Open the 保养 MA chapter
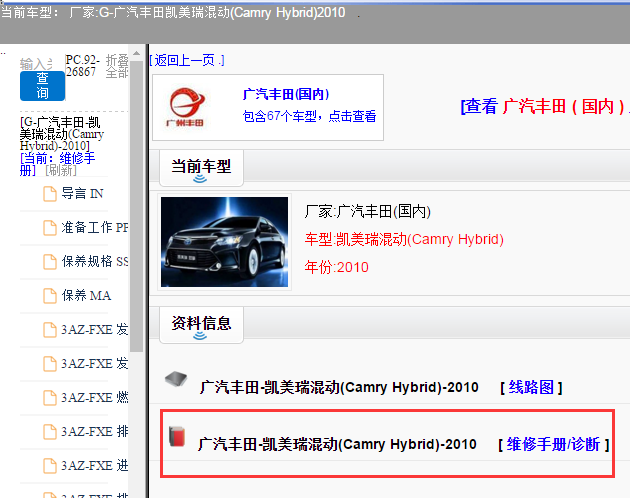The height and width of the screenshot is (498, 630). 86,295
